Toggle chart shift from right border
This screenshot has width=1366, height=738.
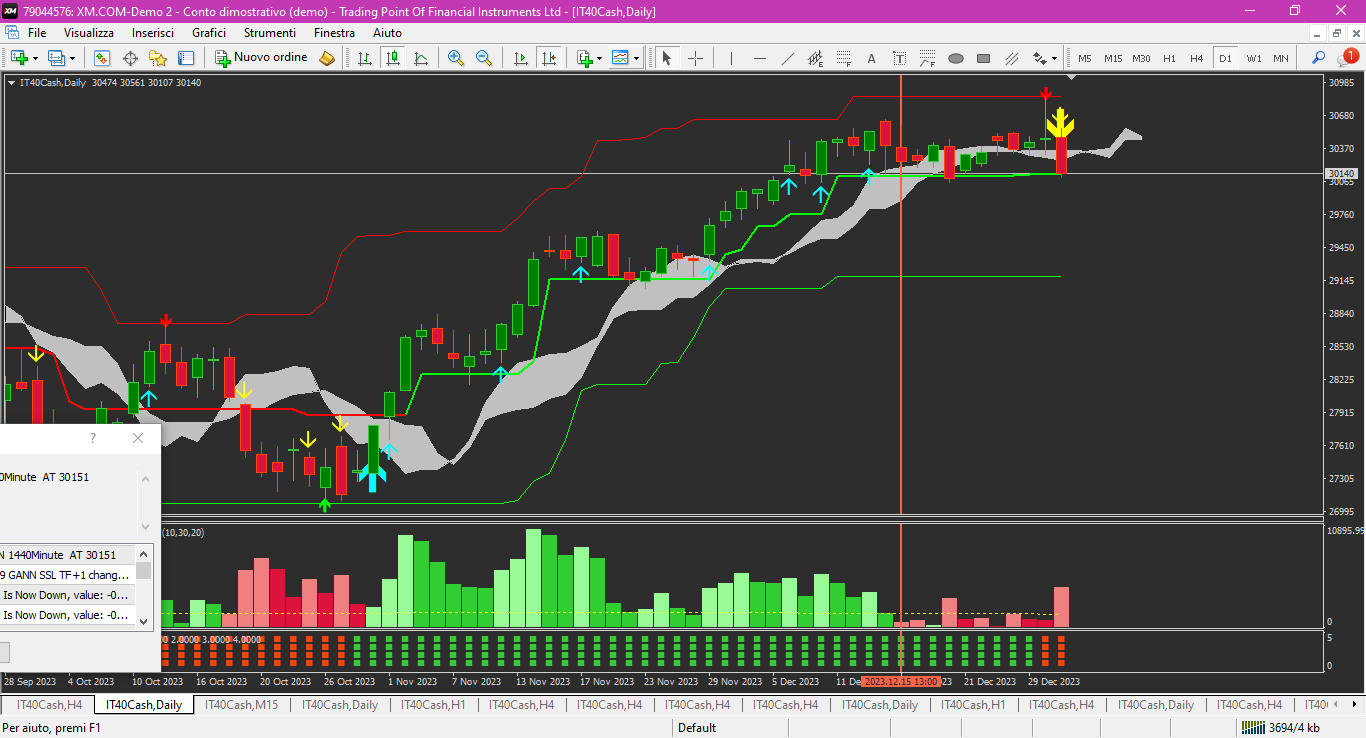pos(548,58)
